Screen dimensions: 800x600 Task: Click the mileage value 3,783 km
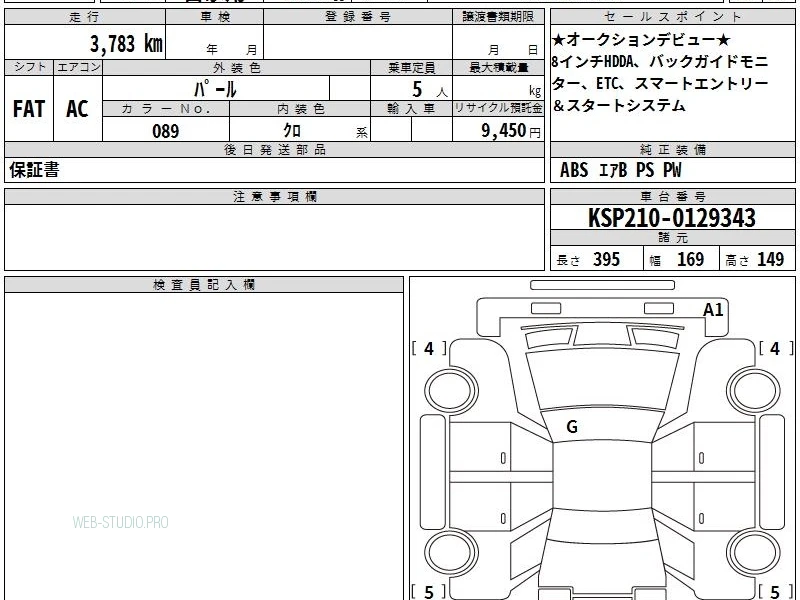[x=127, y=43]
